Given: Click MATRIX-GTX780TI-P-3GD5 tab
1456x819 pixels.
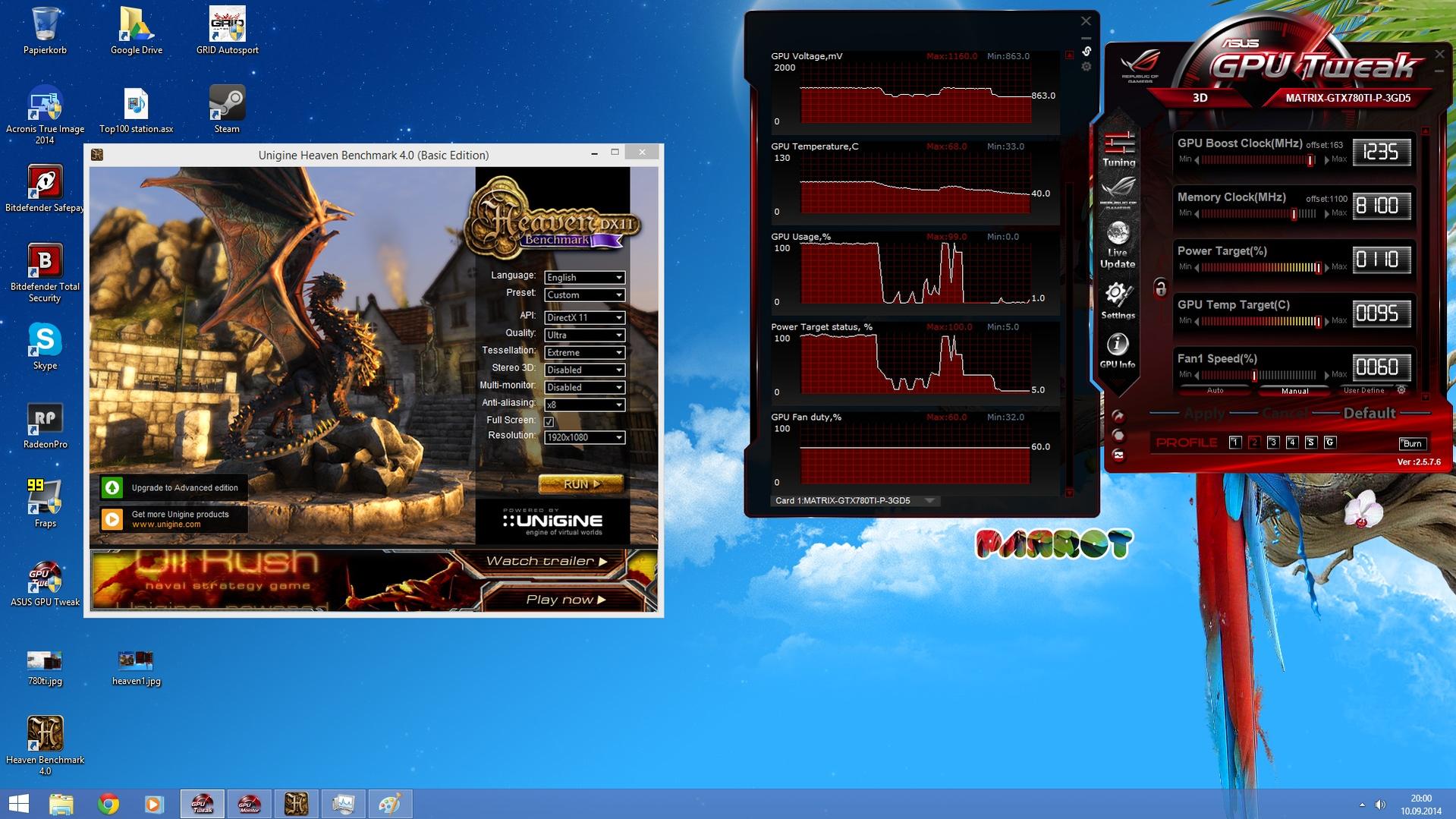Looking at the screenshot, I should click(x=1348, y=98).
